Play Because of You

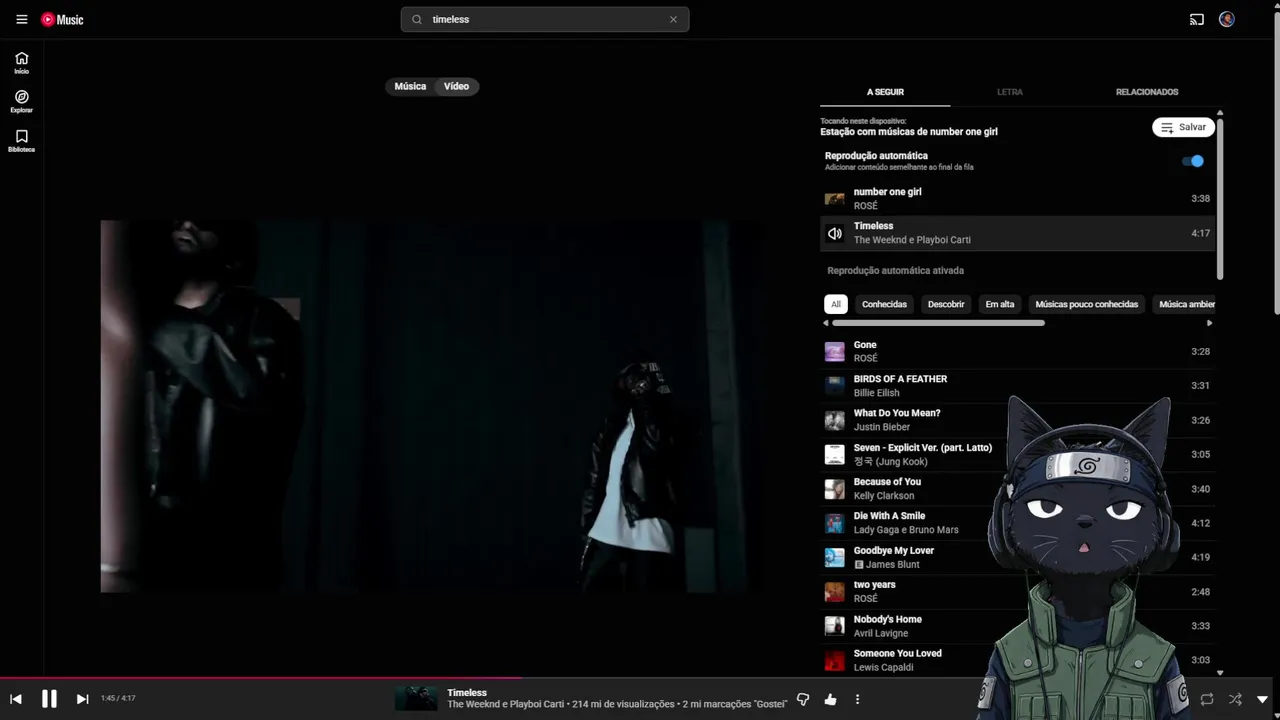[1017, 489]
